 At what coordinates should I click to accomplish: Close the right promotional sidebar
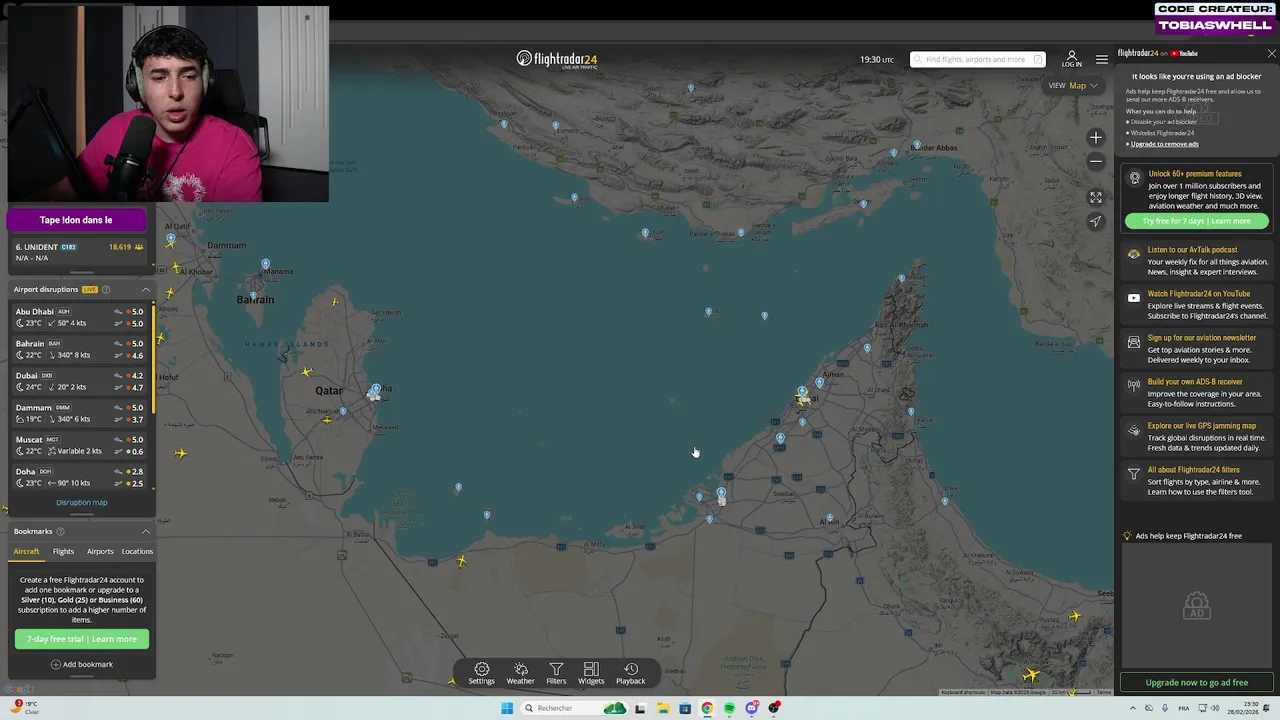(x=1271, y=54)
